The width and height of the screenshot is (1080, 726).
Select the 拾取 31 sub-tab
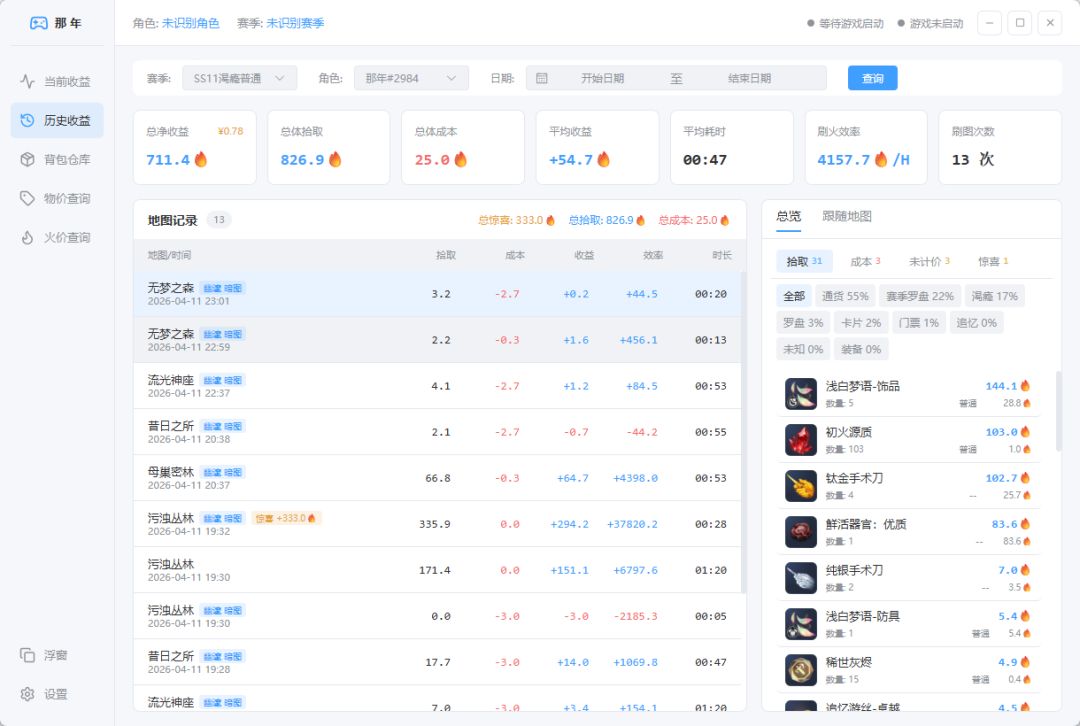[x=804, y=261]
